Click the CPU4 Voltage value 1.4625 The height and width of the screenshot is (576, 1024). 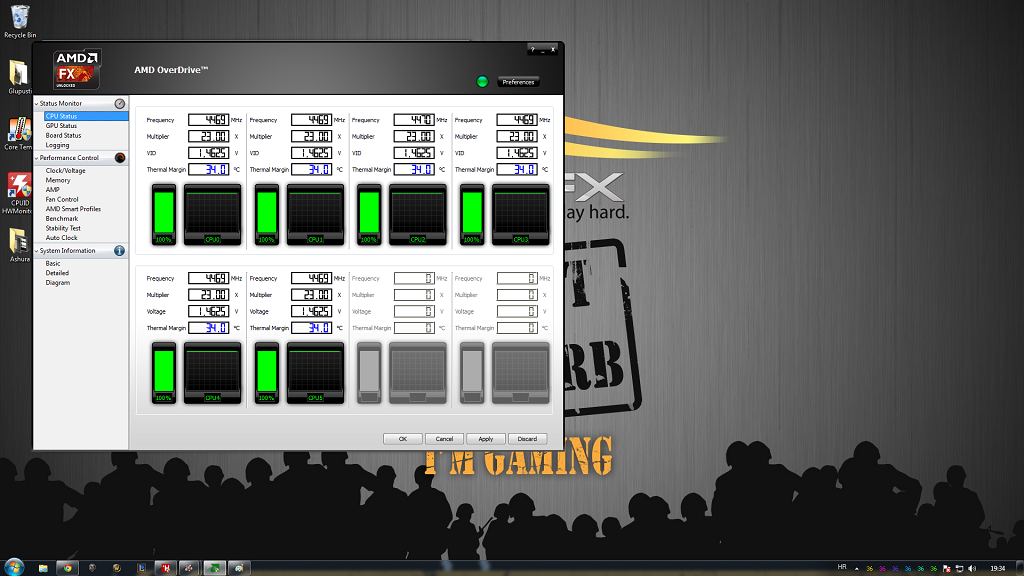click(x=208, y=312)
